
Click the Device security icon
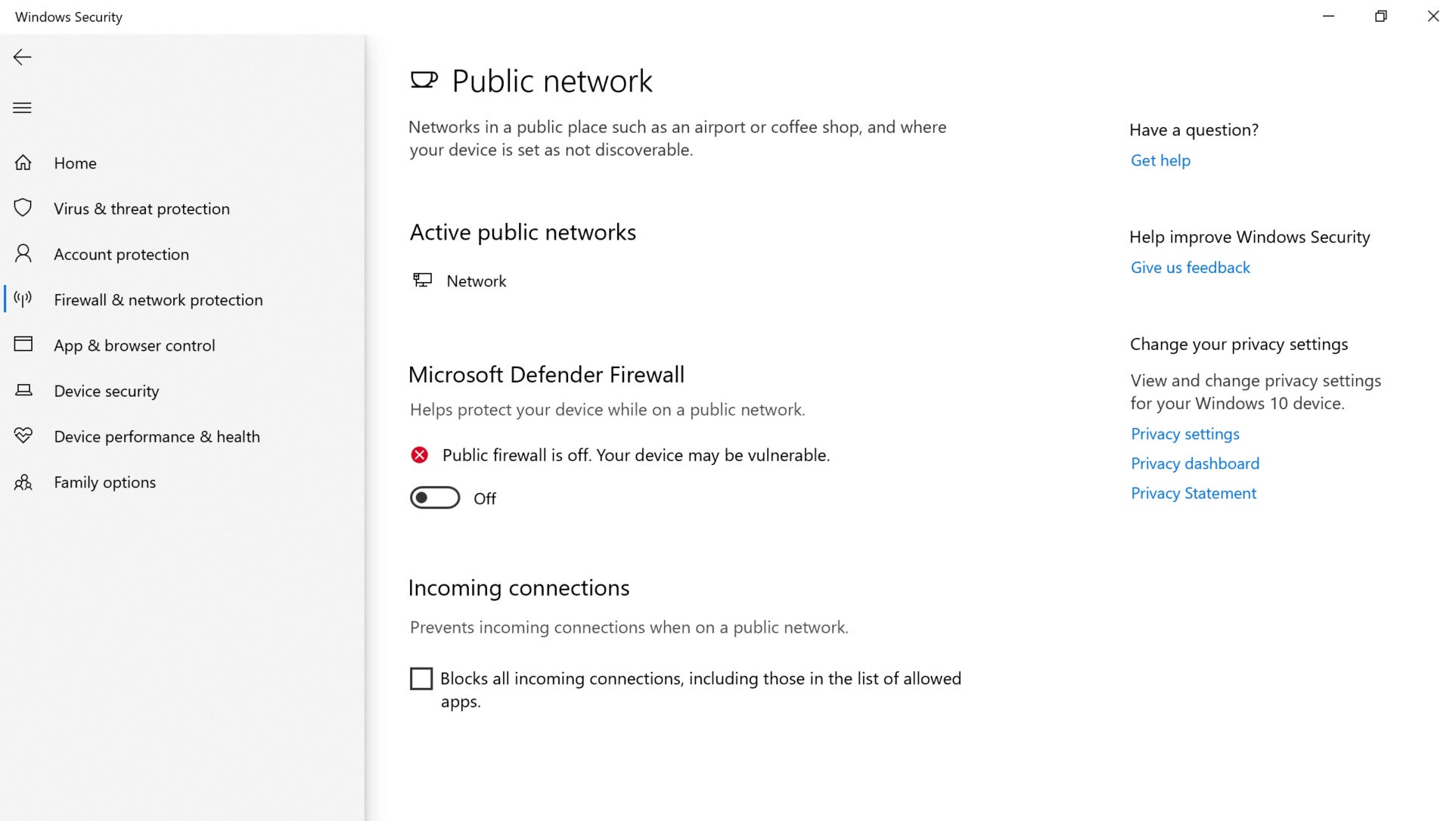coord(24,390)
